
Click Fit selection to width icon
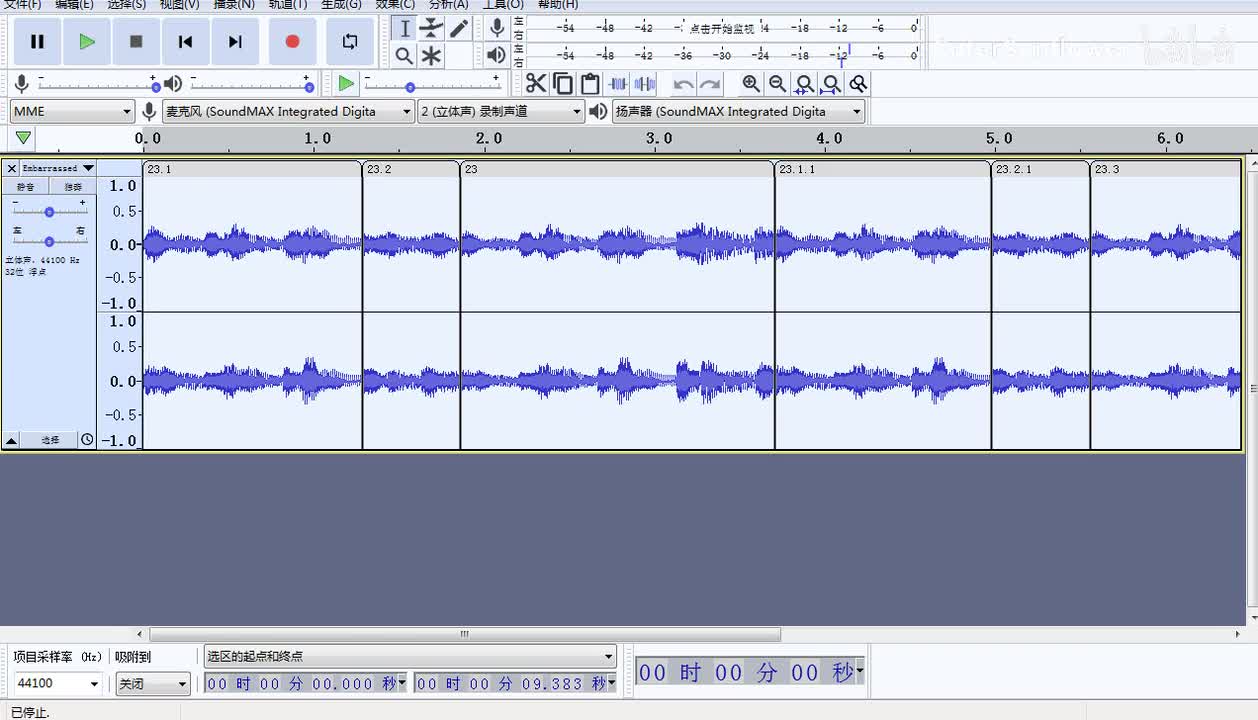804,84
